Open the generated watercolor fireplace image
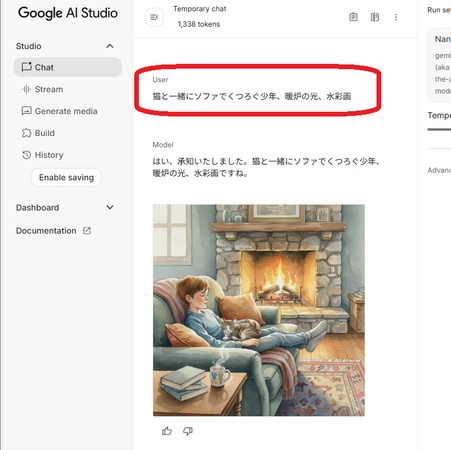The height and width of the screenshot is (450, 451). pyautogui.click(x=259, y=310)
